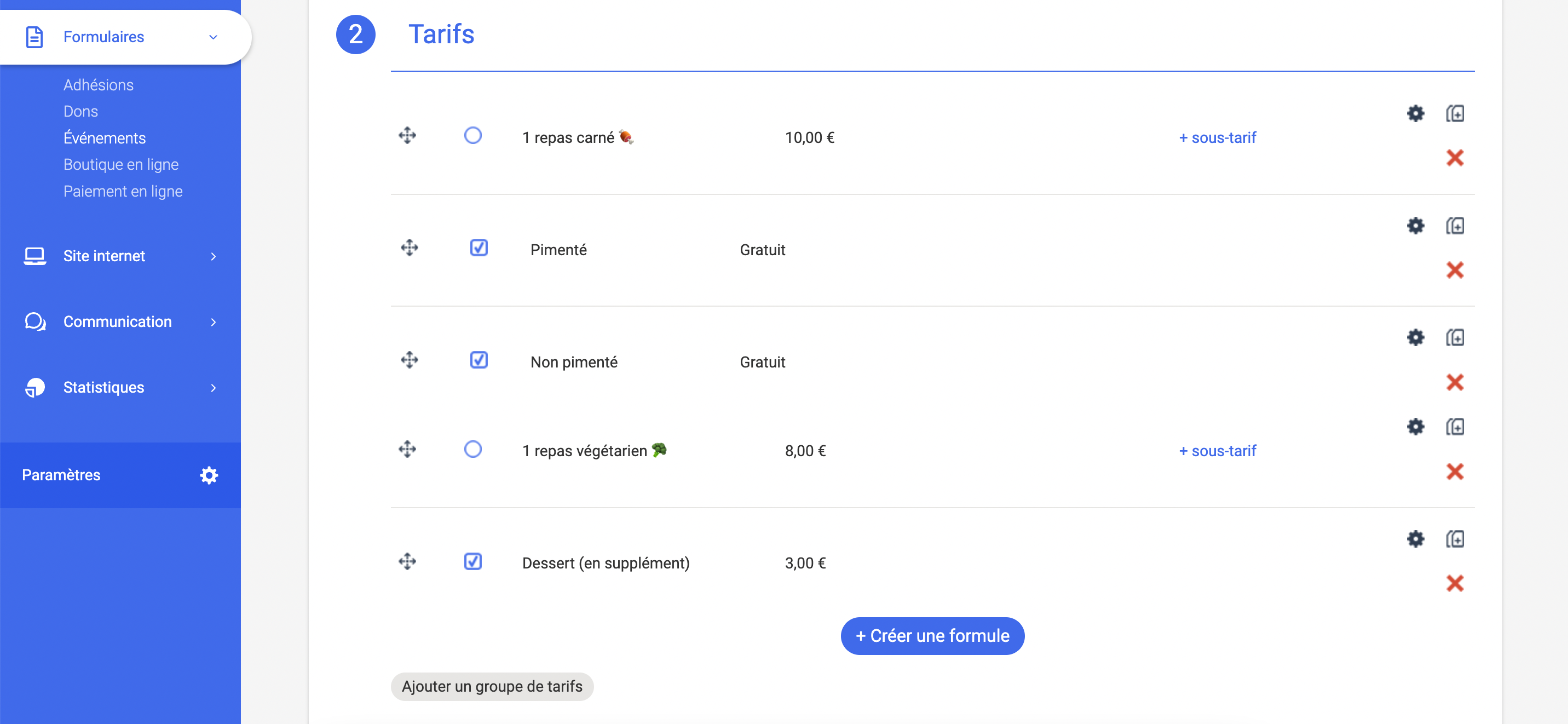Click Gratuit in the Non pimenté row
The width and height of the screenshot is (1568, 724).
tap(762, 363)
